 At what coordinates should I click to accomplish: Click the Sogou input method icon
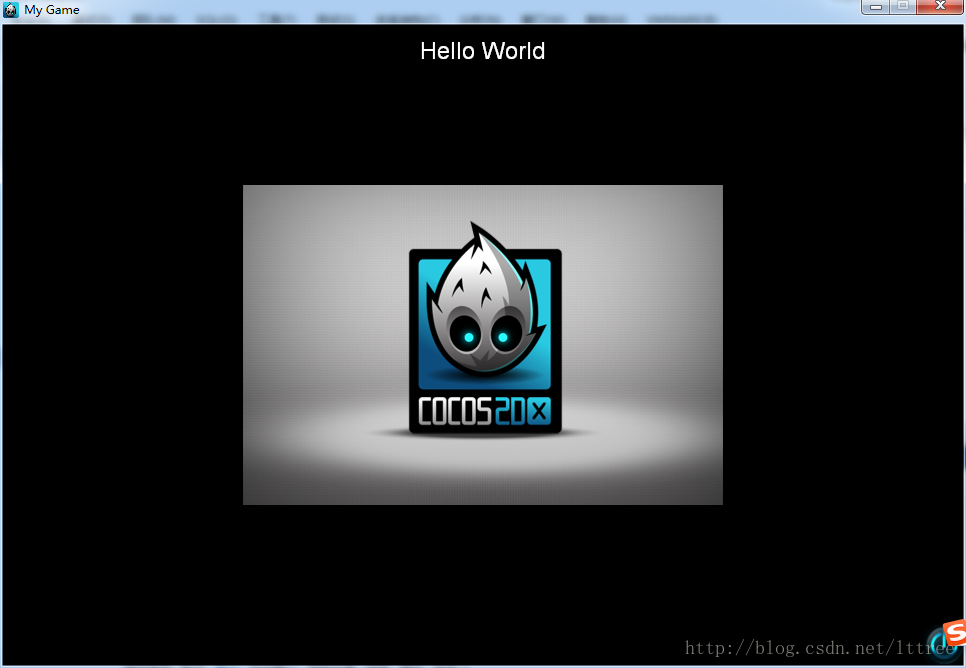tap(954, 635)
